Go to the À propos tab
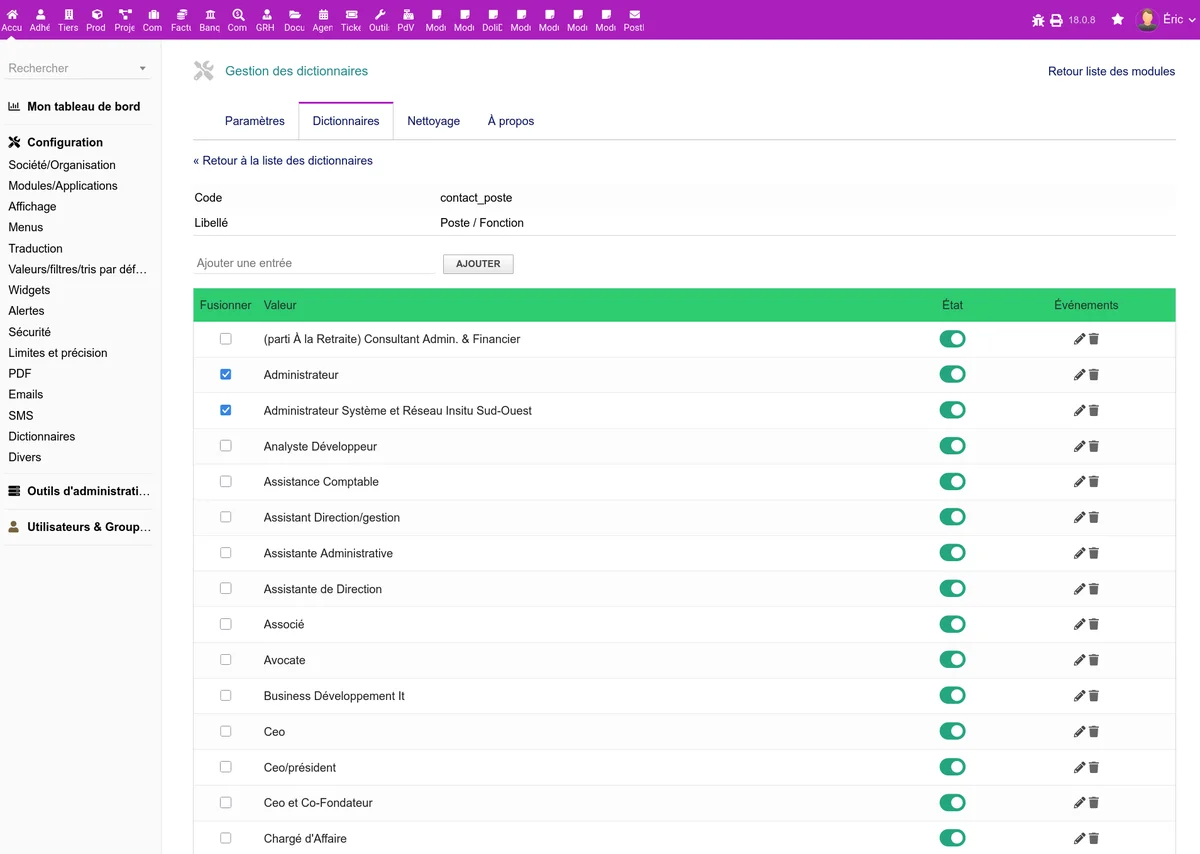The height and width of the screenshot is (854, 1200). (x=511, y=121)
